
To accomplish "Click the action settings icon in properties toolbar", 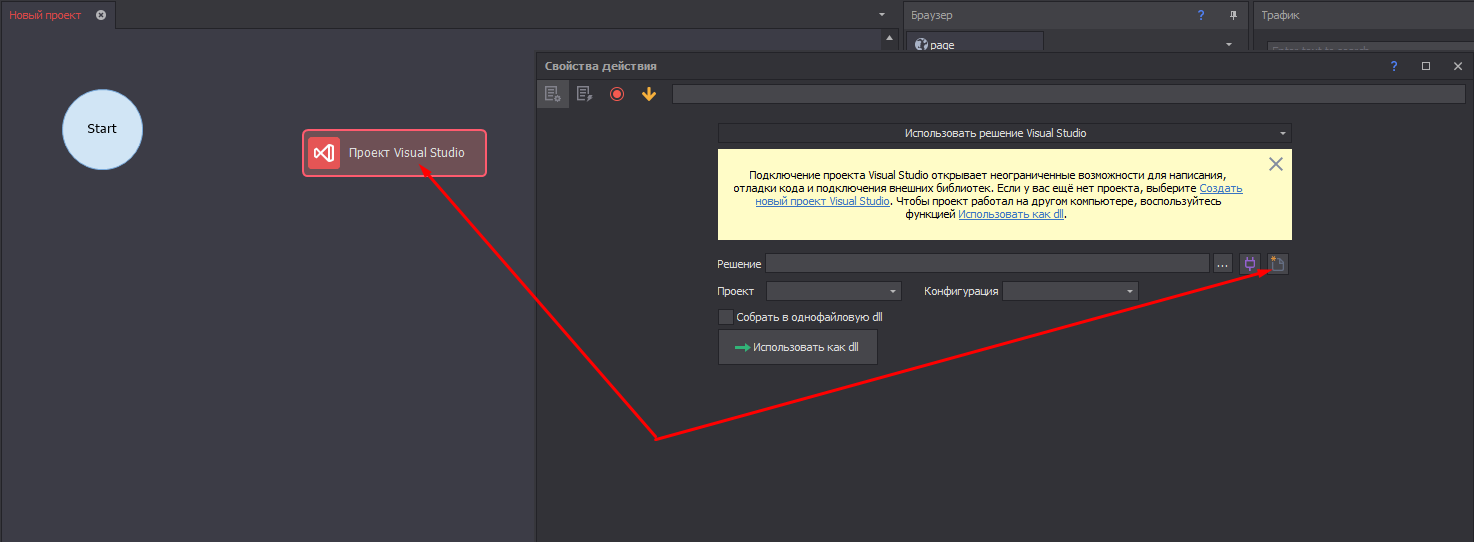I will point(552,94).
